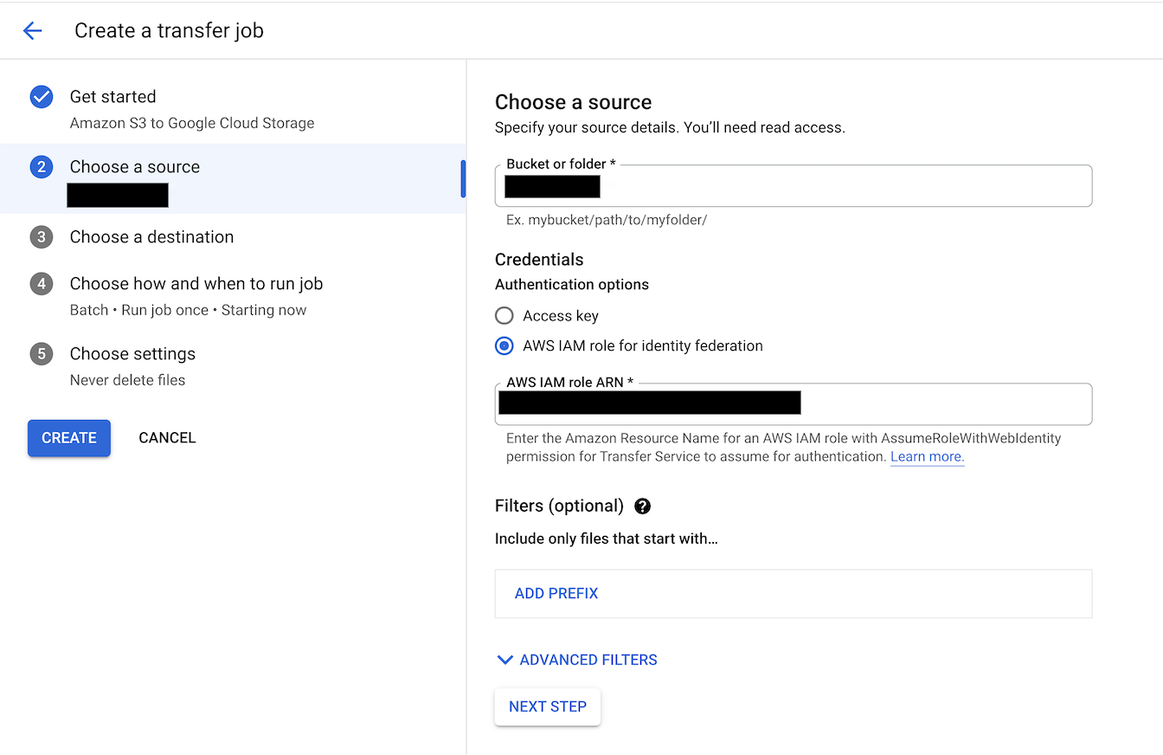This screenshot has height=755, width=1163.
Task: Cancel the transfer job creation
Action: click(166, 437)
